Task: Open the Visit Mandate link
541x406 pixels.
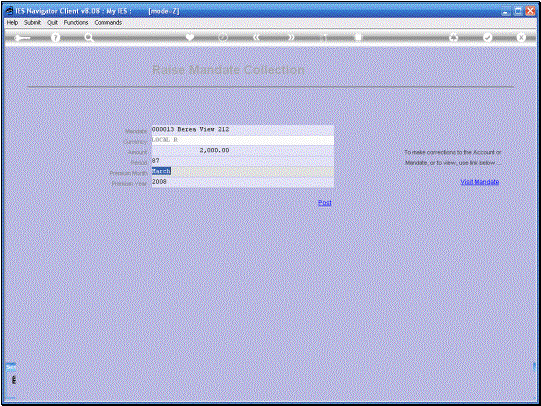Action: (x=480, y=182)
